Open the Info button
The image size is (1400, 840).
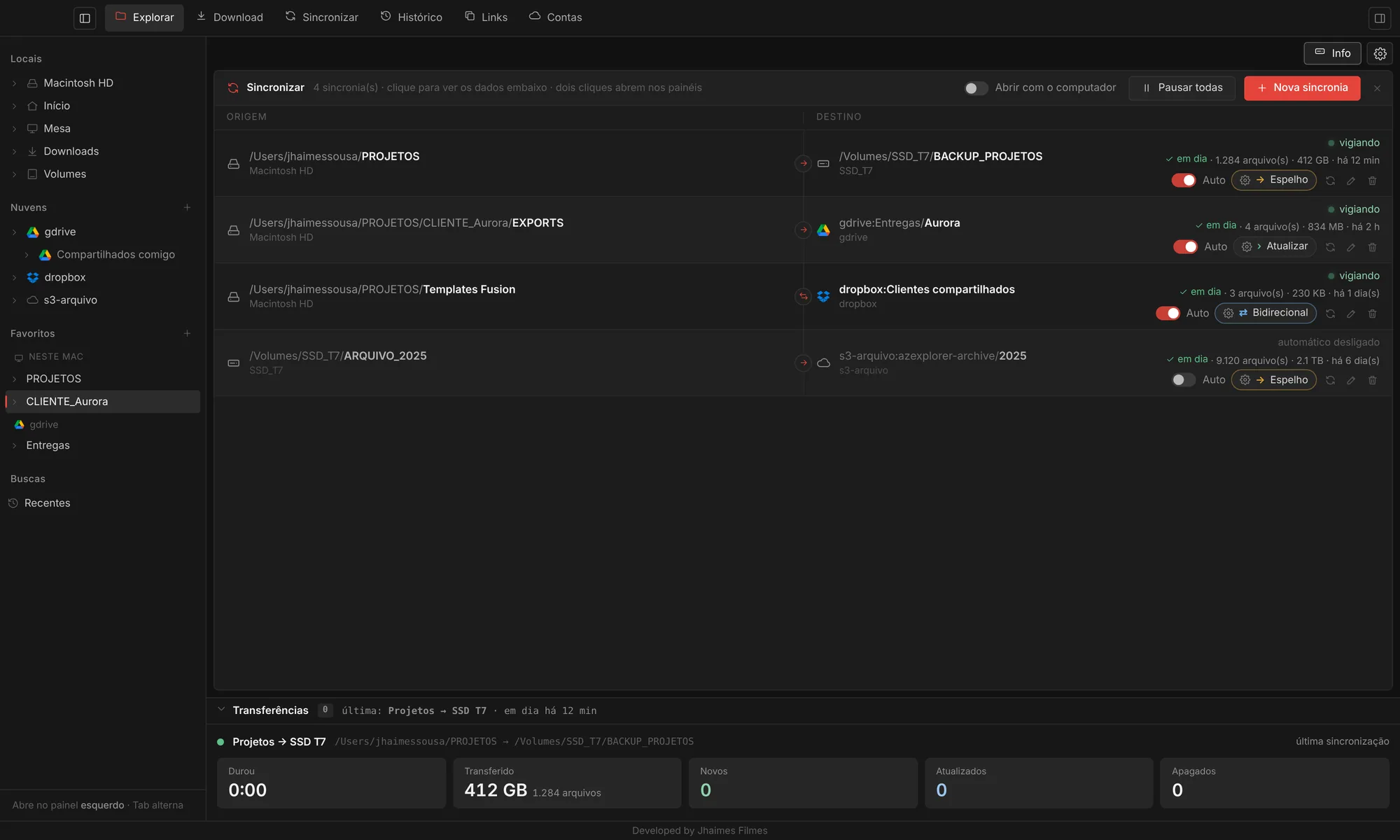point(1332,53)
